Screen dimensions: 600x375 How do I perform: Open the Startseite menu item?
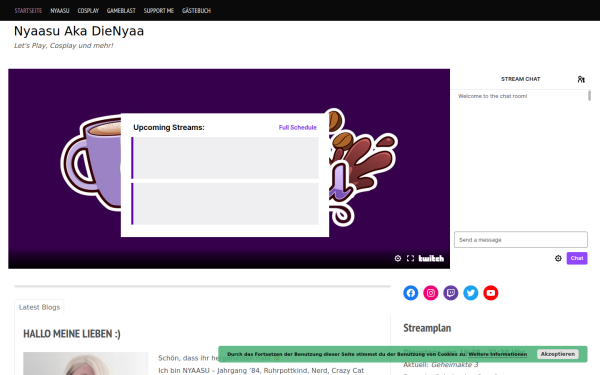(x=28, y=11)
